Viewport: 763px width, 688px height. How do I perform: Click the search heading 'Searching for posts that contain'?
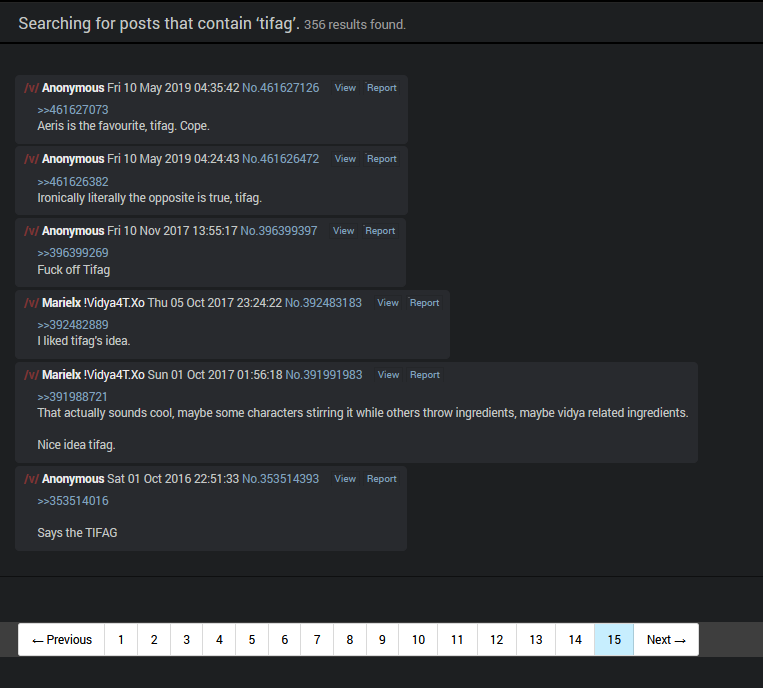pyautogui.click(x=135, y=23)
